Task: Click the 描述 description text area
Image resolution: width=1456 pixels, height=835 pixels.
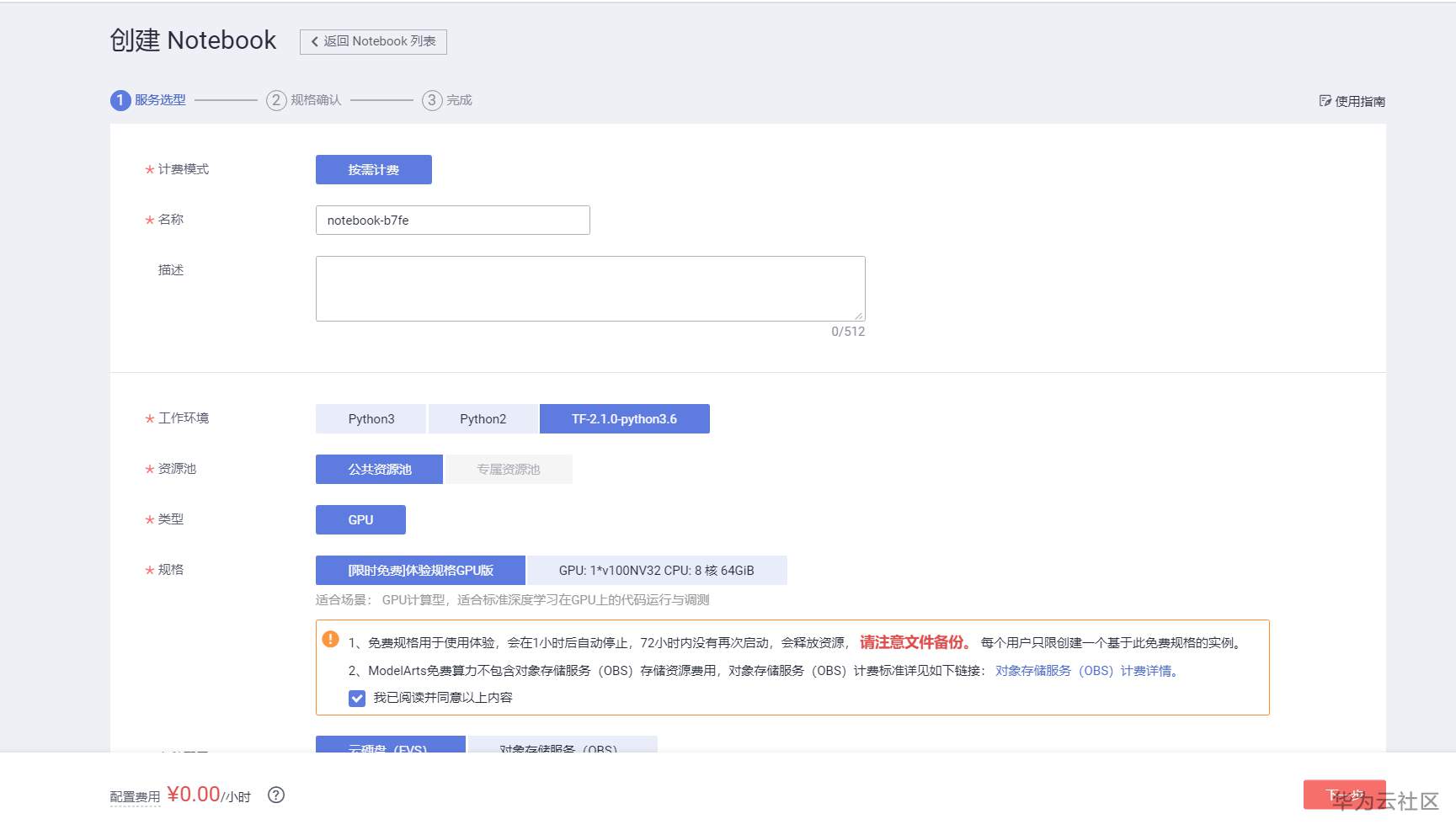Action: [590, 289]
